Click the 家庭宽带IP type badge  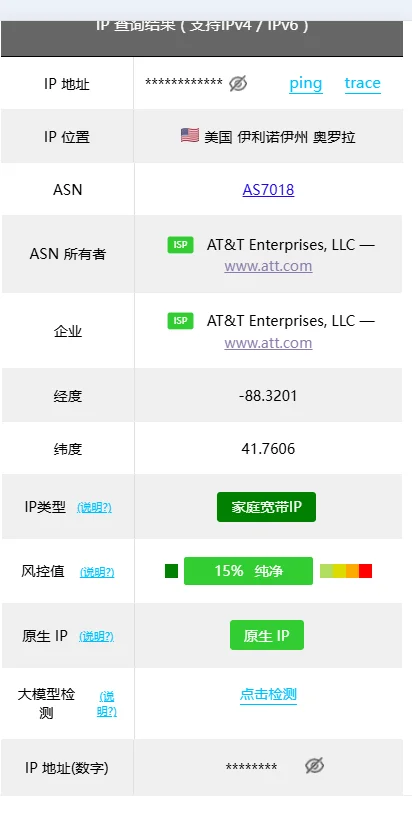266,507
